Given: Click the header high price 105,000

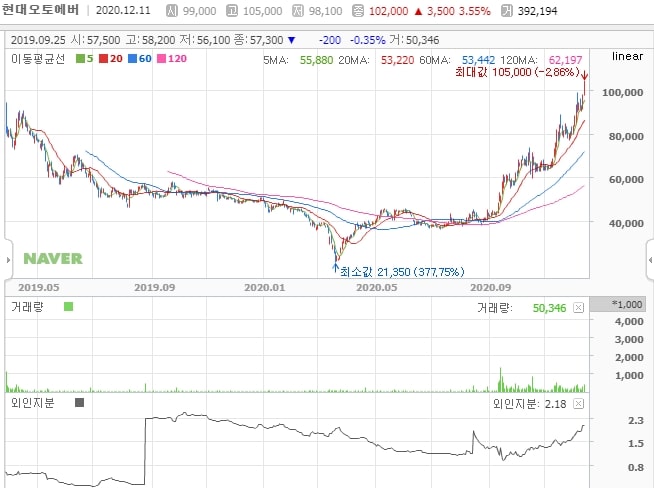Looking at the screenshot, I should pos(262,11).
